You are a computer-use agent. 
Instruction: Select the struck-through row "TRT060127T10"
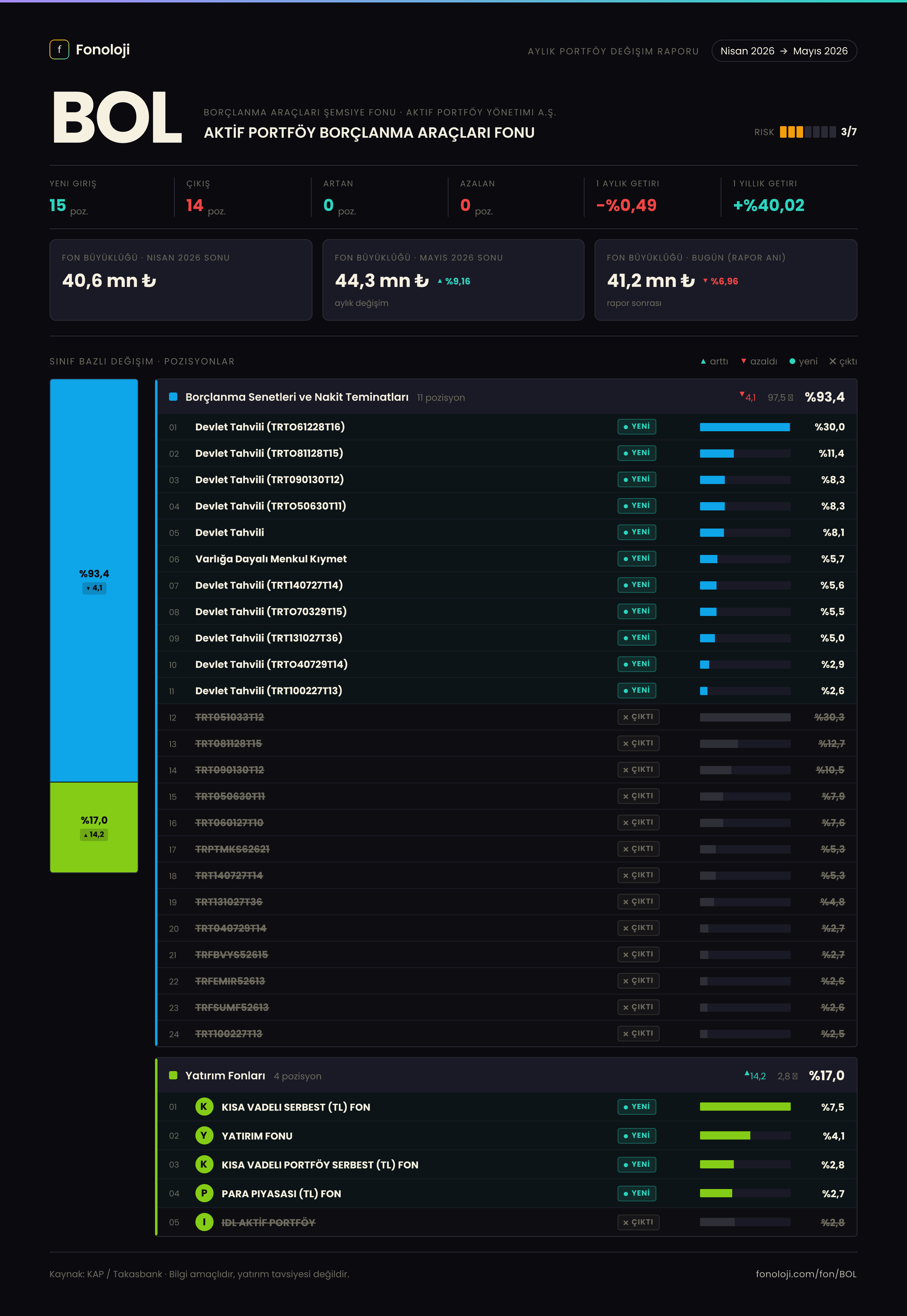pyautogui.click(x=507, y=823)
